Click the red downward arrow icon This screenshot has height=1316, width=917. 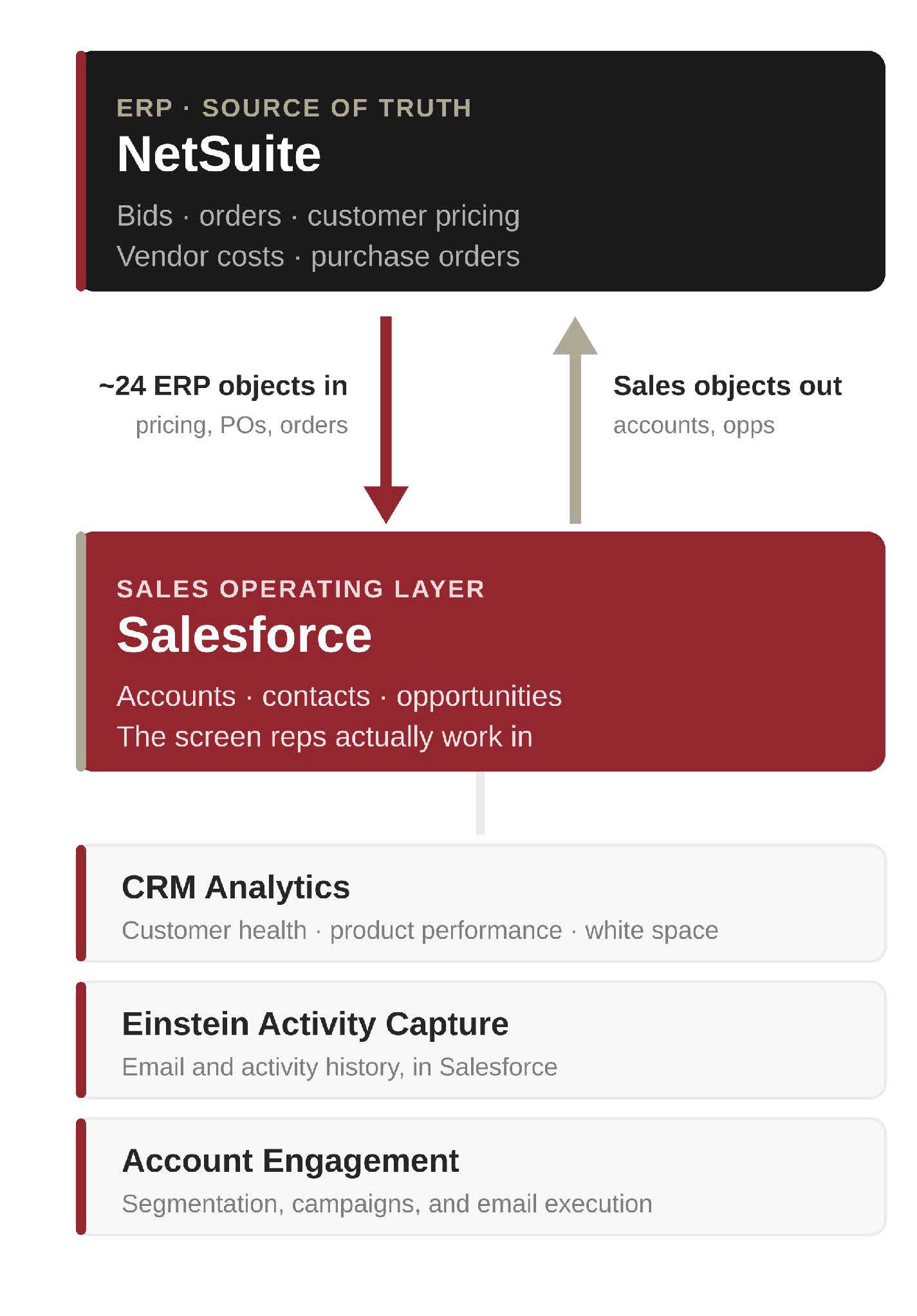pos(386,420)
